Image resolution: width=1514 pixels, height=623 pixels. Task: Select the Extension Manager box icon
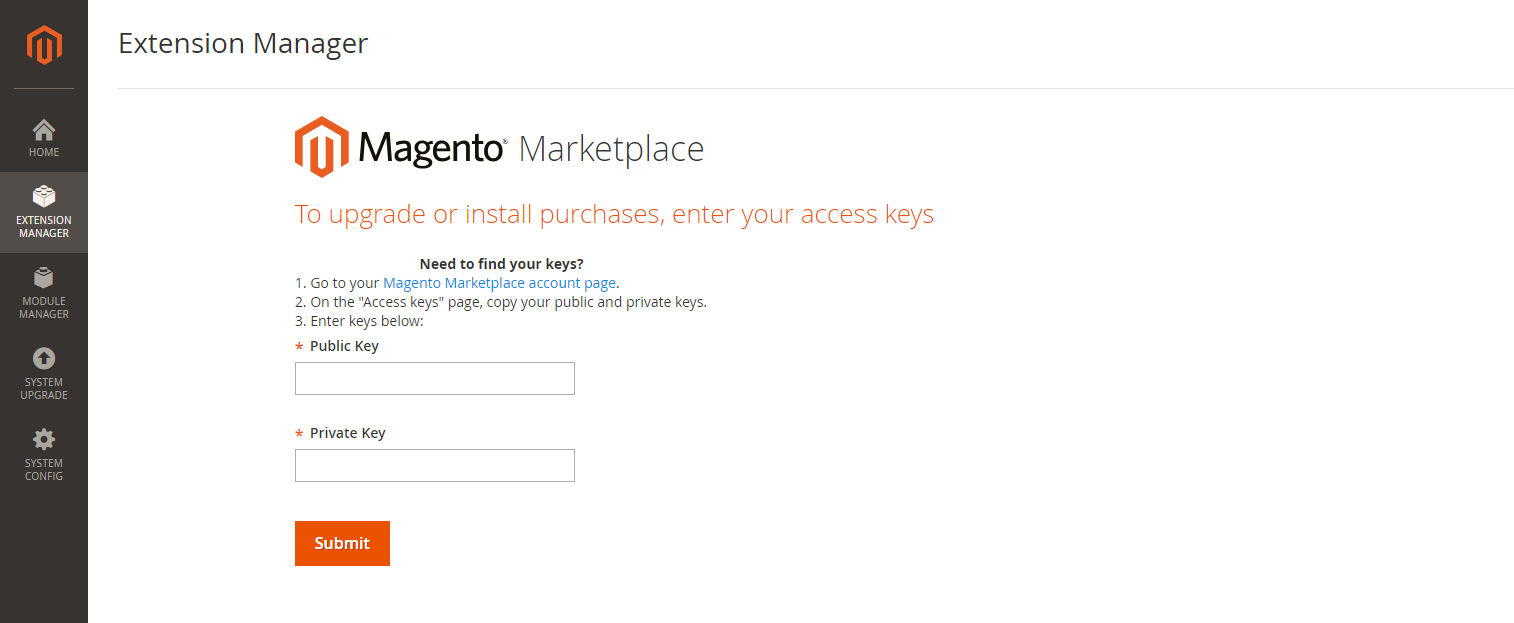click(44, 196)
